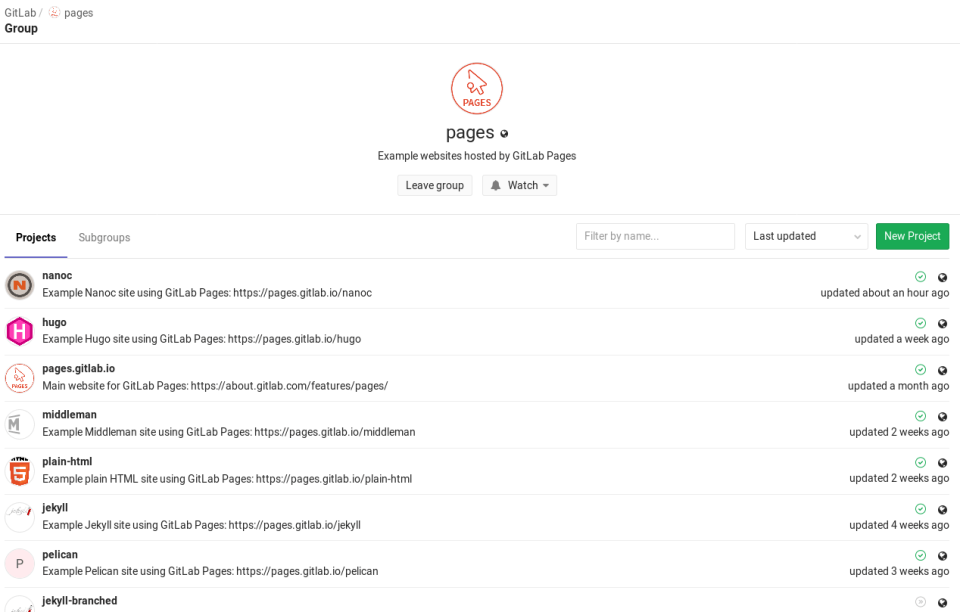
Task: Click the large PAGES group avatar
Action: point(476,88)
